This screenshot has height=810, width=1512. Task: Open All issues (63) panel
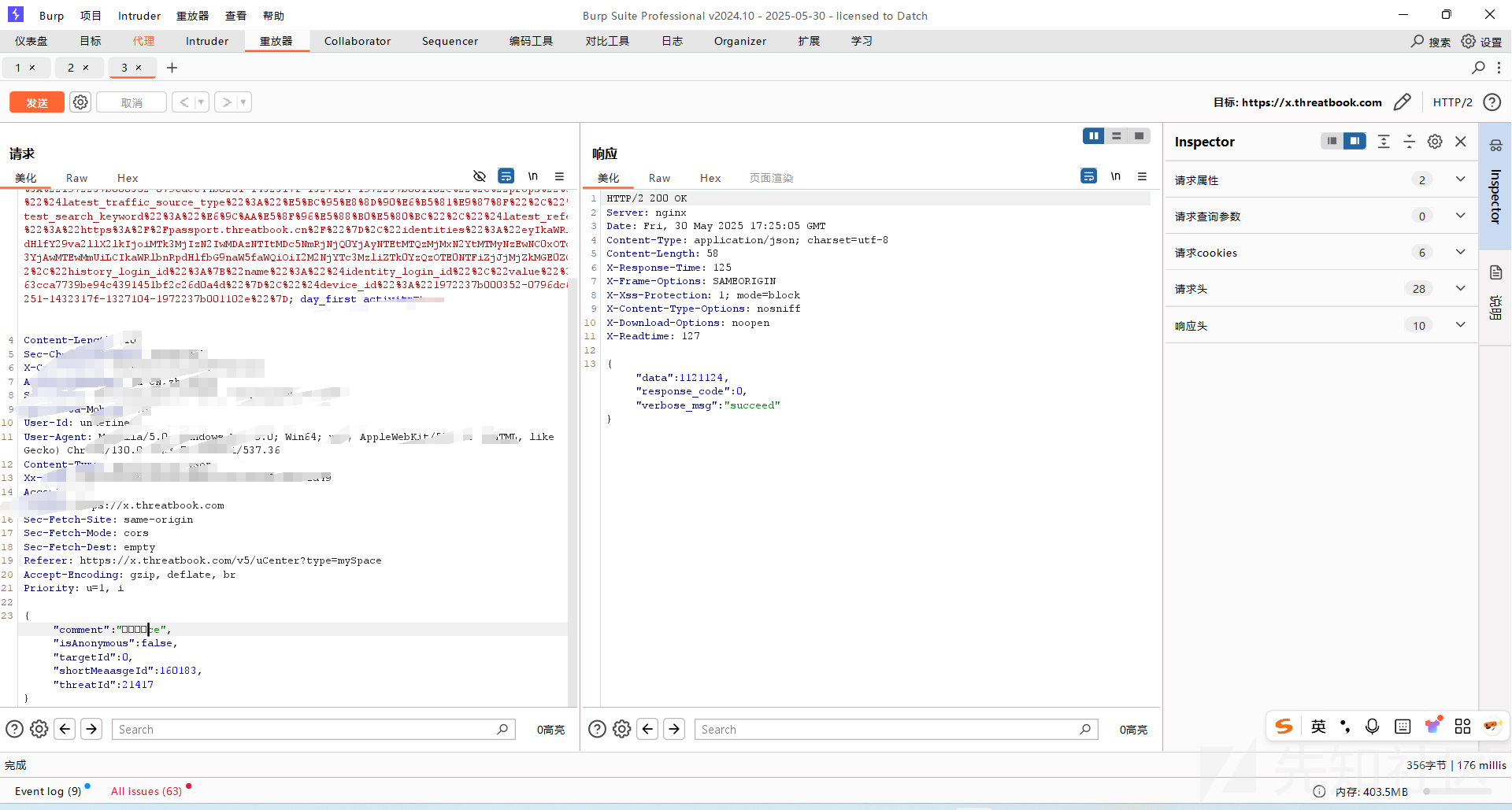click(146, 791)
